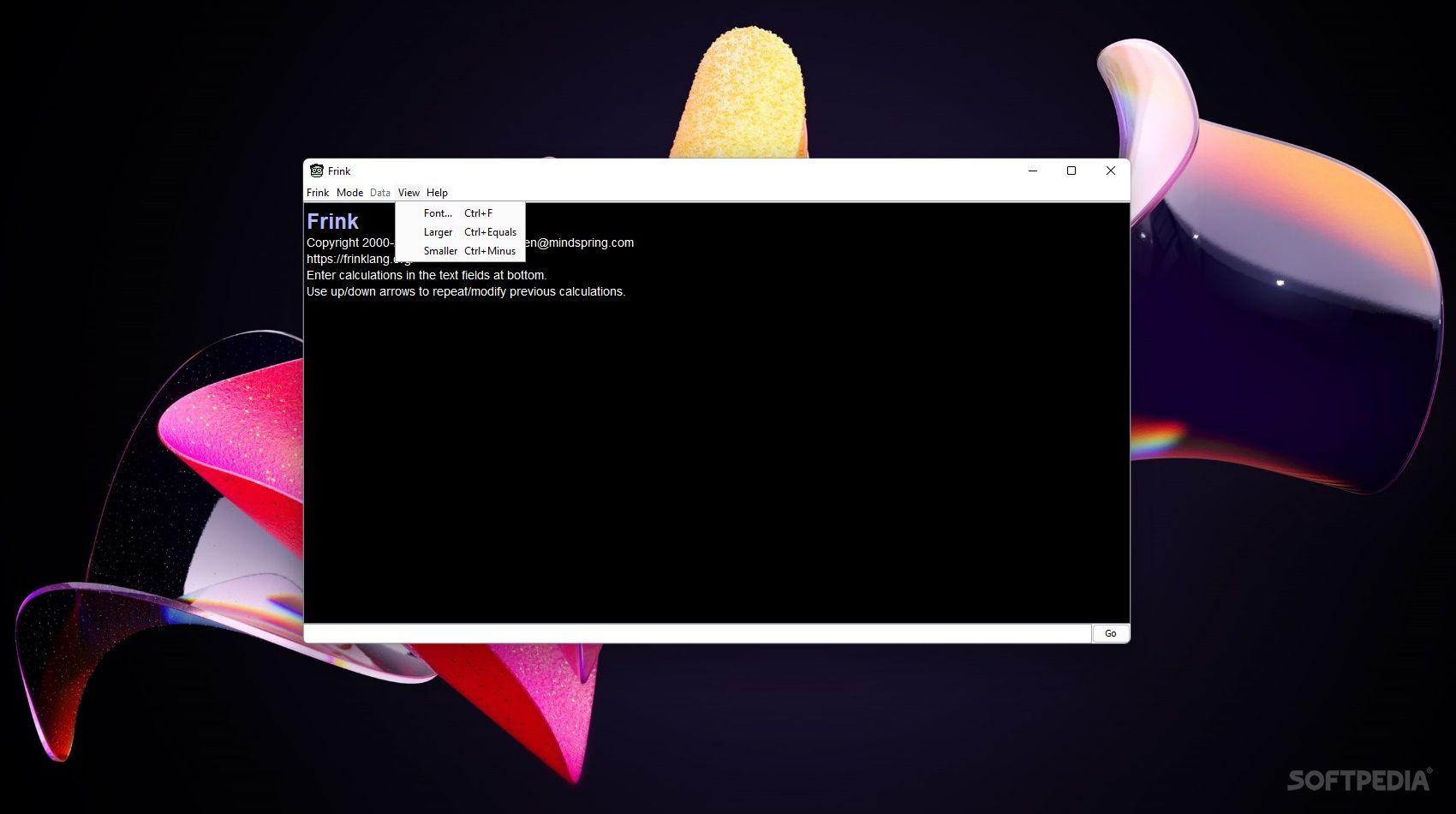Screen dimensions: 1456x814
Task: Click the Go button
Action: [1110, 633]
